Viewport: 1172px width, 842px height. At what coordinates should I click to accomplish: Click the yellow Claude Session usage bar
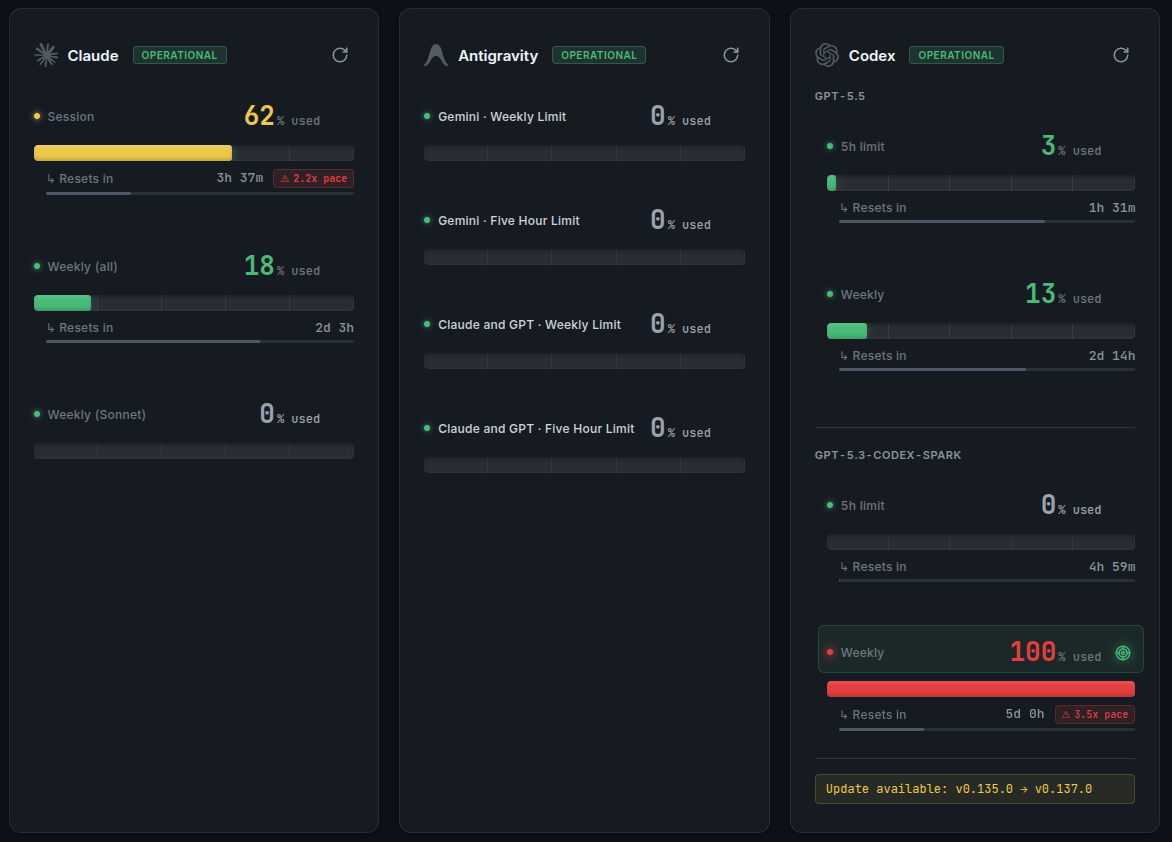tap(194, 153)
